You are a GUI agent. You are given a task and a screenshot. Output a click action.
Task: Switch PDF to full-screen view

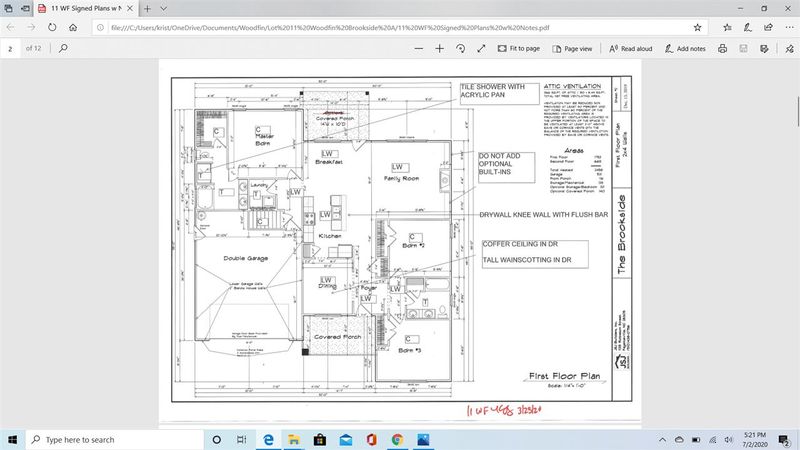(481, 48)
